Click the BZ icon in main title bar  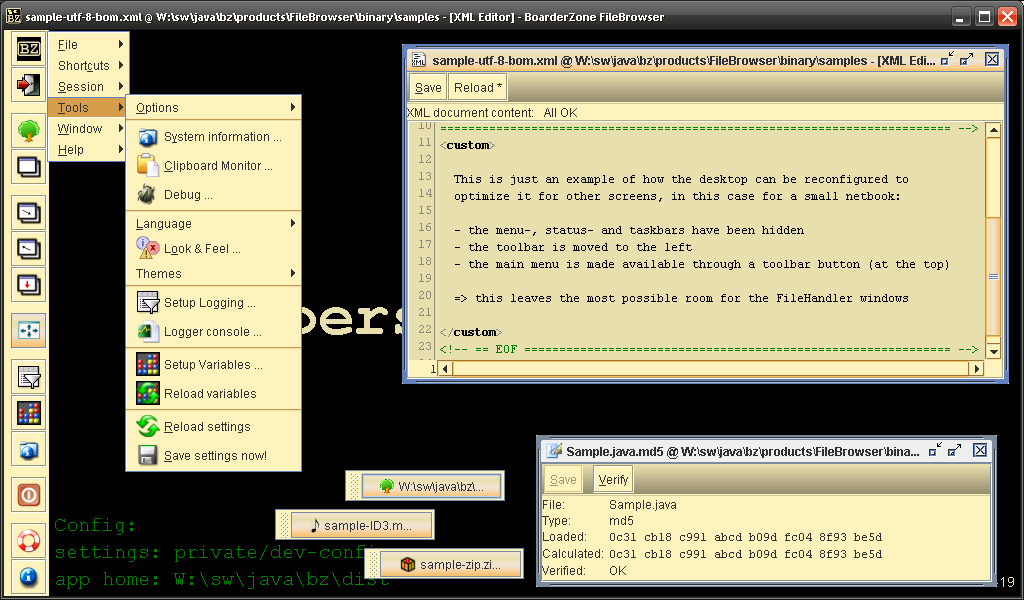click(x=13, y=16)
